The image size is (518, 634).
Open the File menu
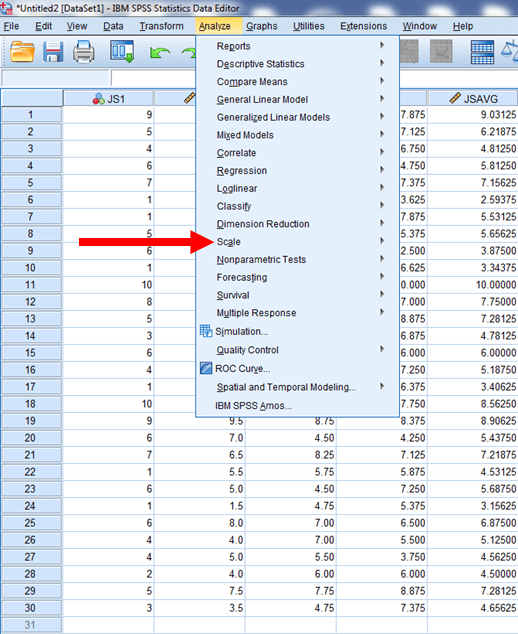coord(11,26)
